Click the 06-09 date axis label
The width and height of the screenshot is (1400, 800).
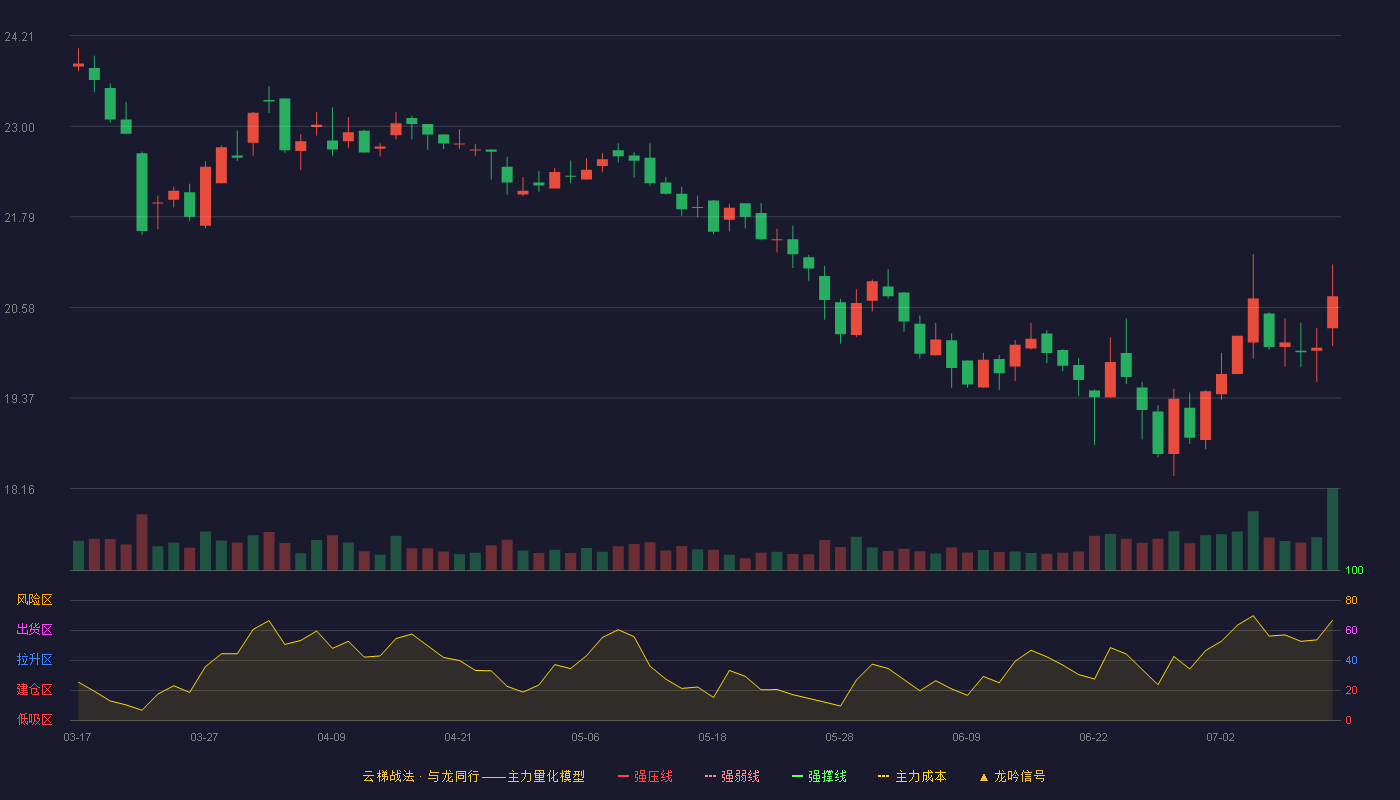click(966, 737)
